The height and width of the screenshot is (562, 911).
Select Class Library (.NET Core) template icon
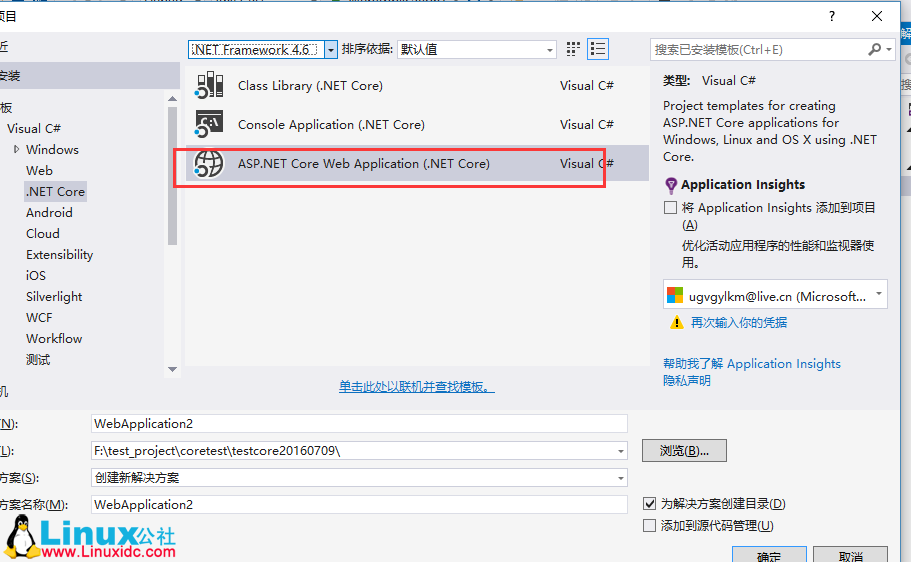pos(209,85)
